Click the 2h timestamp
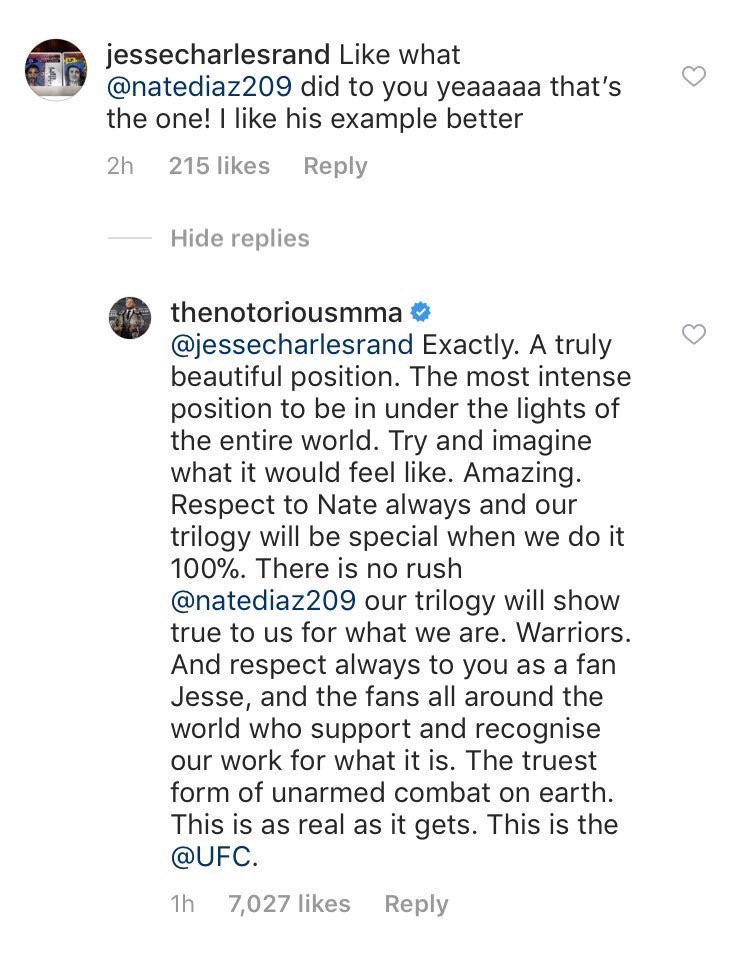 [x=120, y=166]
